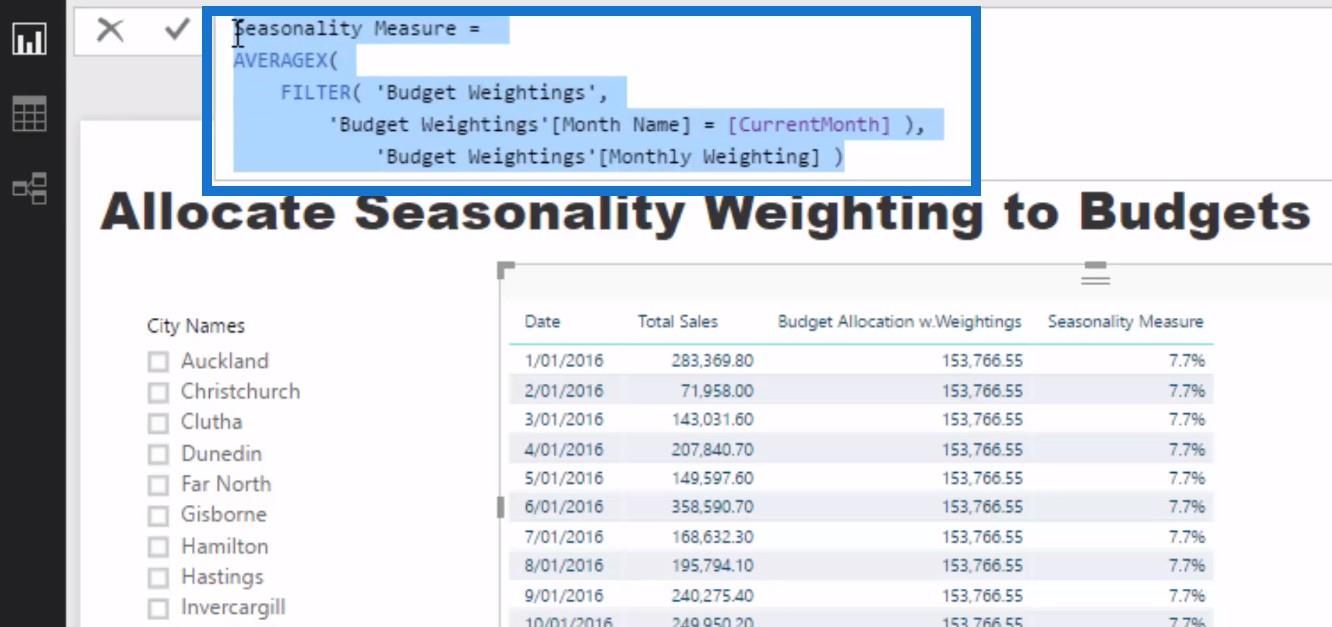Toggle the Gisborne checkbox

158,516
